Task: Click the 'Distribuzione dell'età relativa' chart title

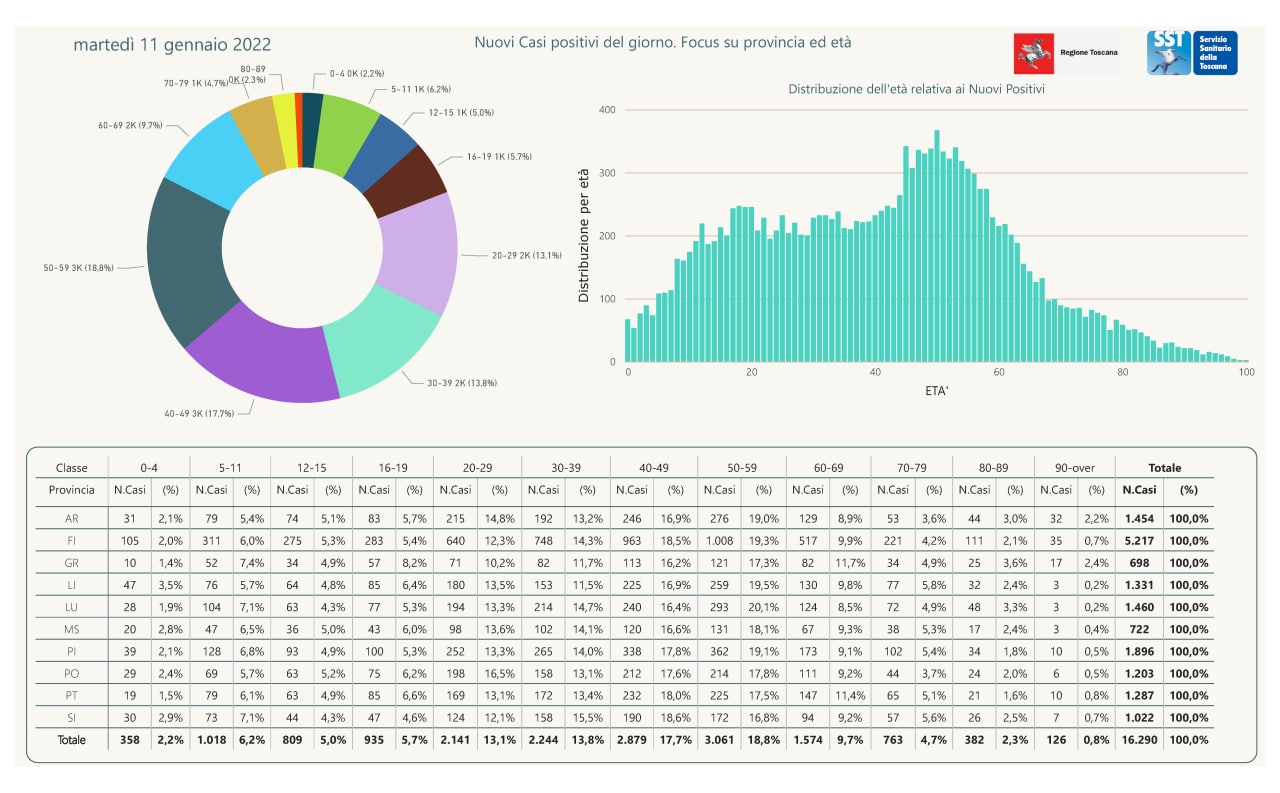Action: (x=917, y=89)
